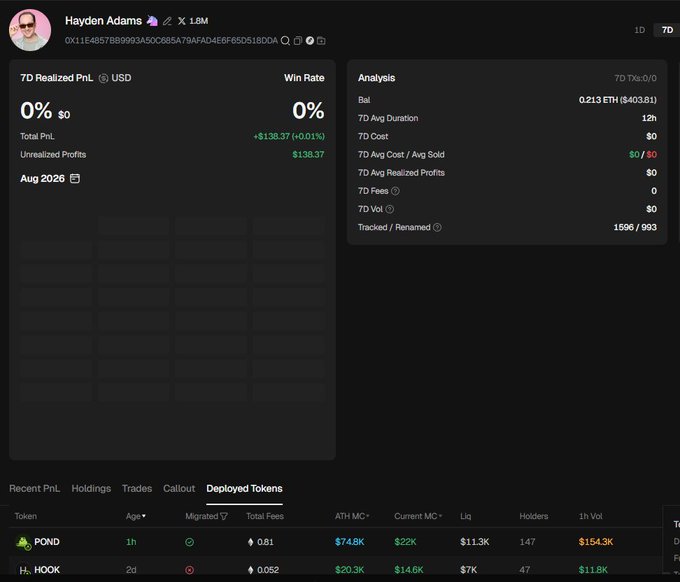Click the POND holders count 147

point(527,542)
